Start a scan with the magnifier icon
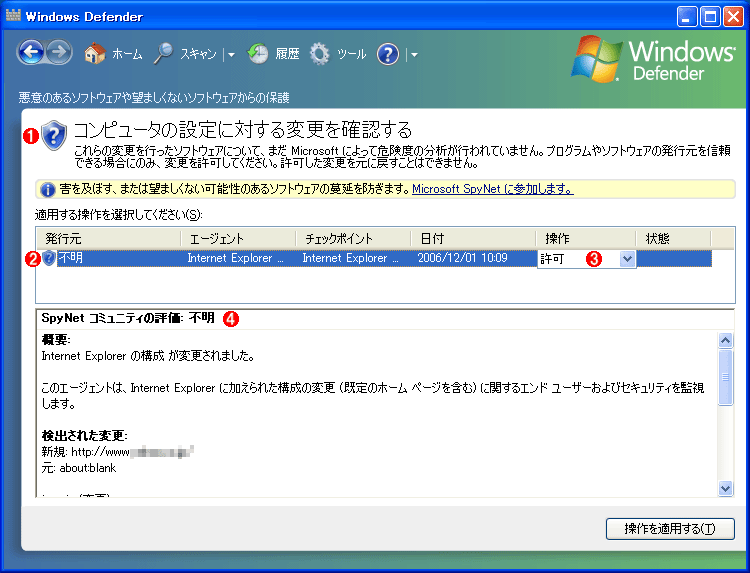Screen dimensions: 750x573 pyautogui.click(x=163, y=54)
